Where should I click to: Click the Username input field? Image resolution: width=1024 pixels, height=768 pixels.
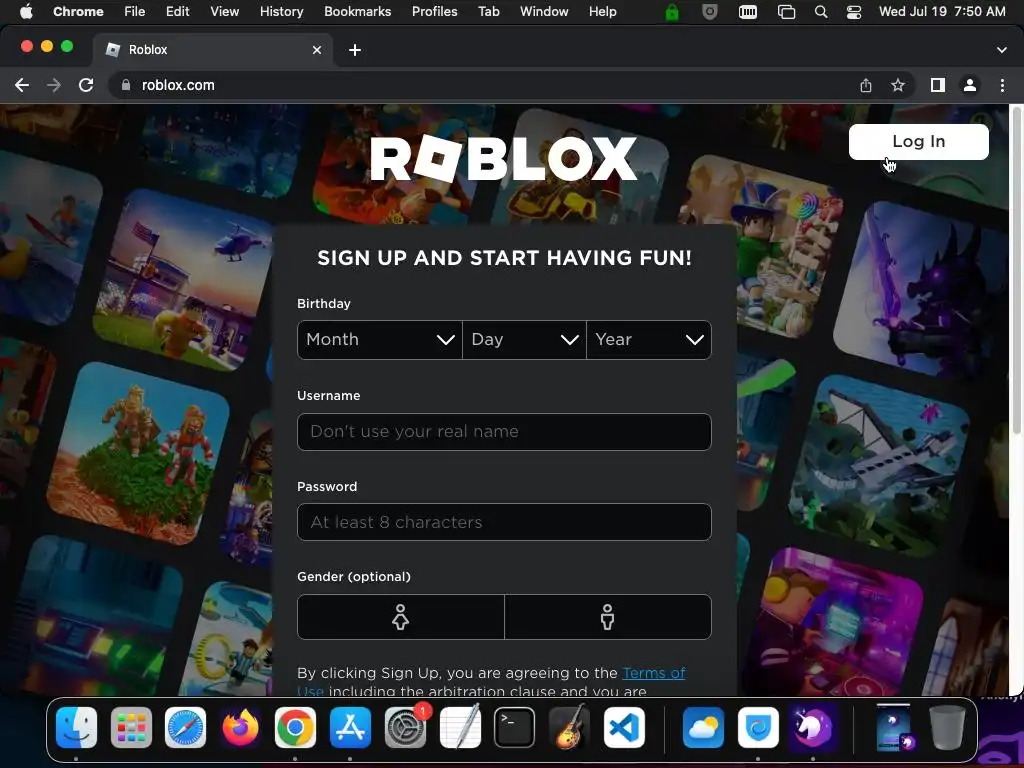coord(504,432)
